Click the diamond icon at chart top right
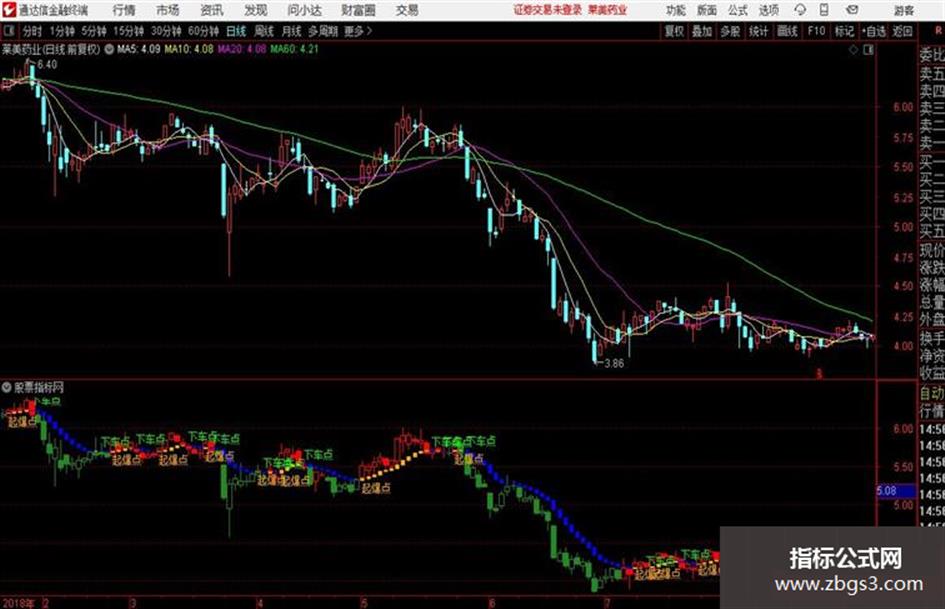 pyautogui.click(x=853, y=50)
